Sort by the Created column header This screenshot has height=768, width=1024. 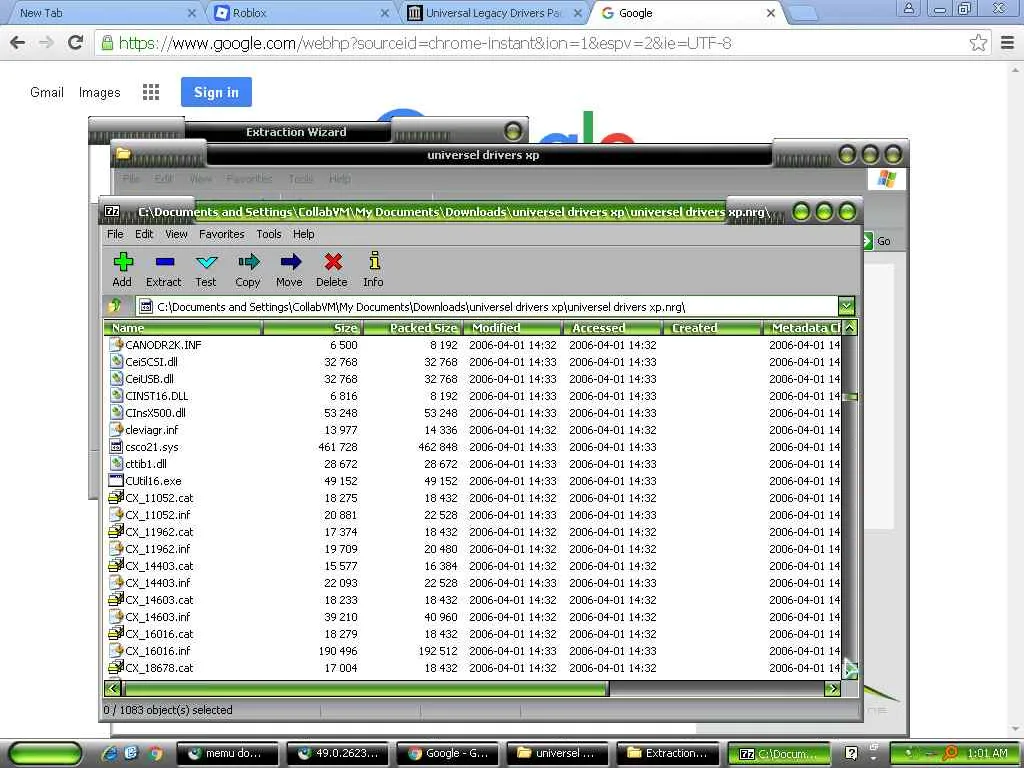712,328
